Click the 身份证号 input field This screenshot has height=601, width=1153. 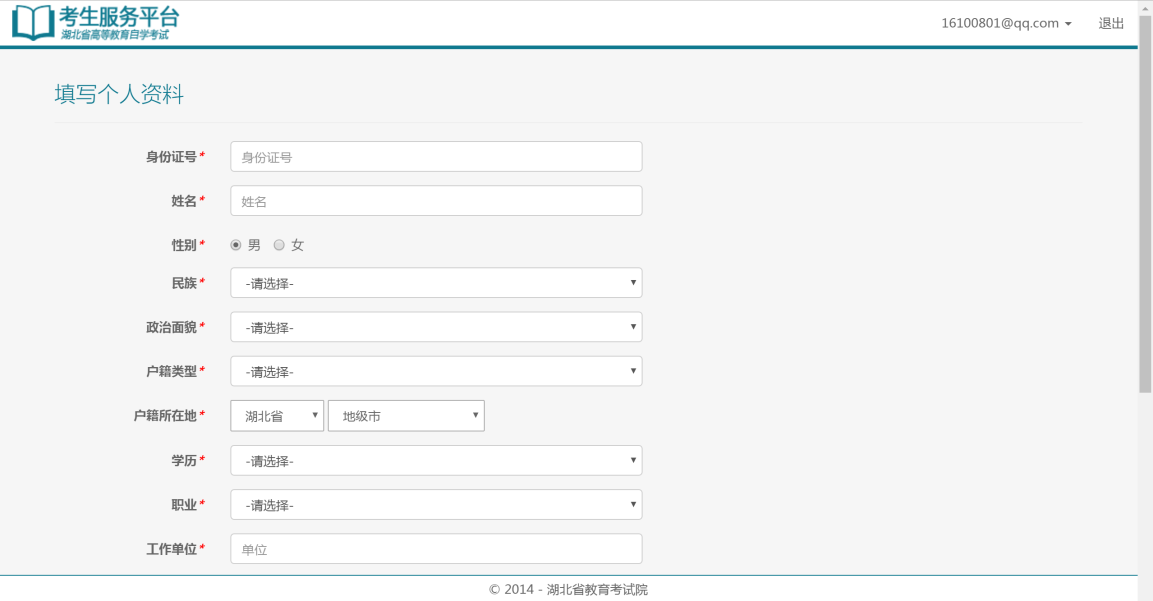click(436, 157)
